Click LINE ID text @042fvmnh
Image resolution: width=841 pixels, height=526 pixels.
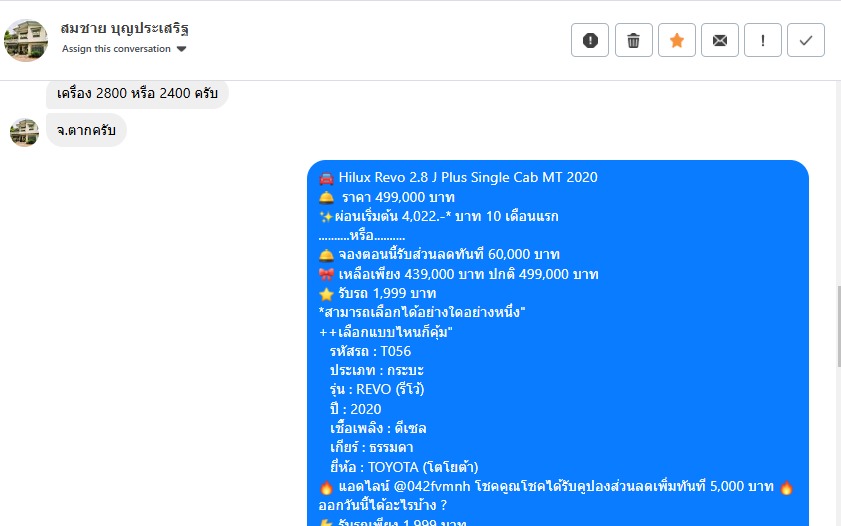tap(432, 486)
